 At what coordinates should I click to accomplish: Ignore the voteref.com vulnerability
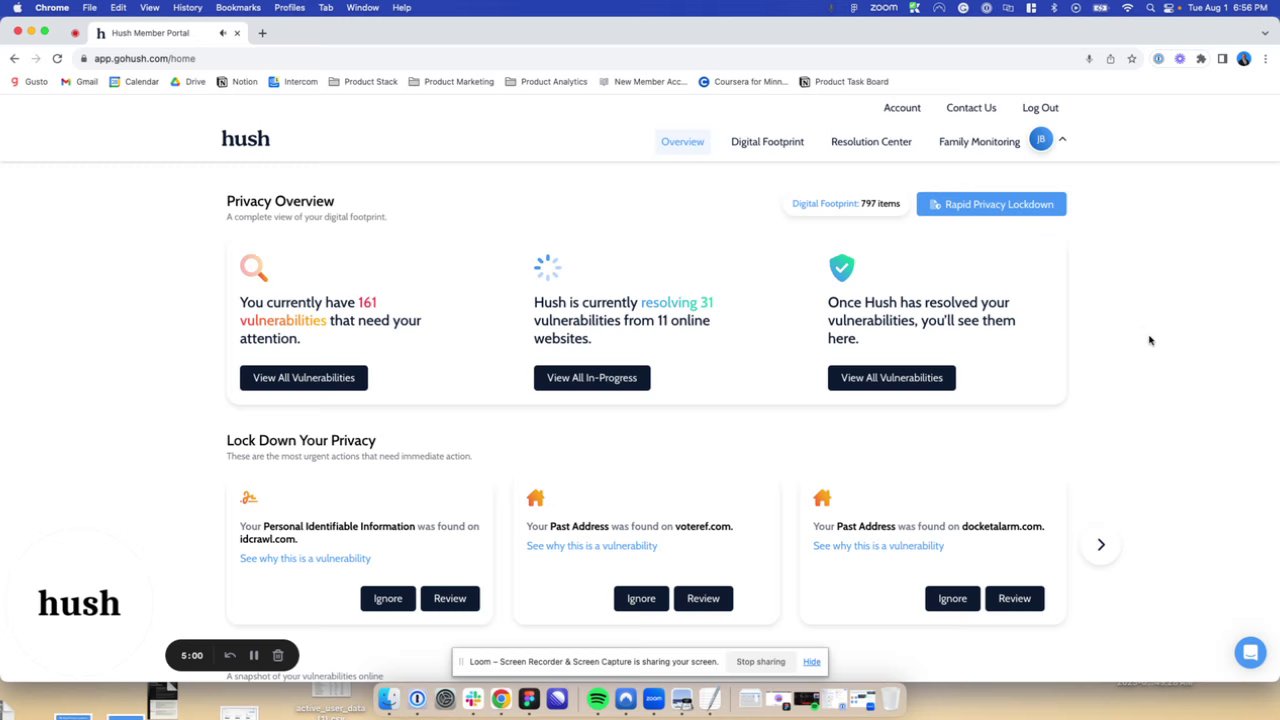pyautogui.click(x=641, y=599)
